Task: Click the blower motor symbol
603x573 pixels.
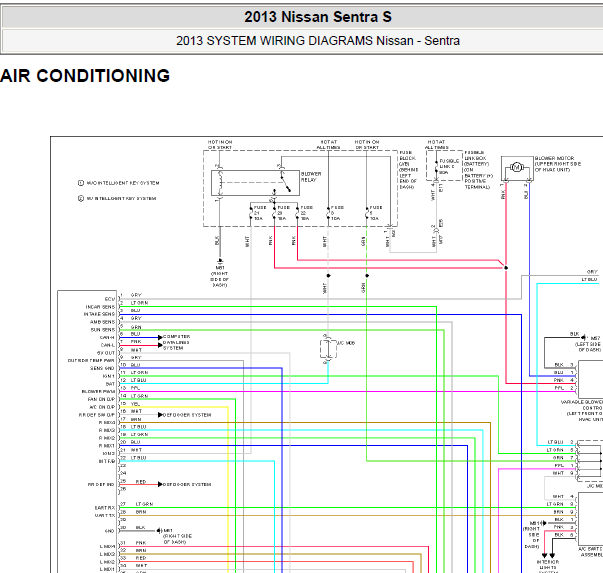Action: point(516,167)
